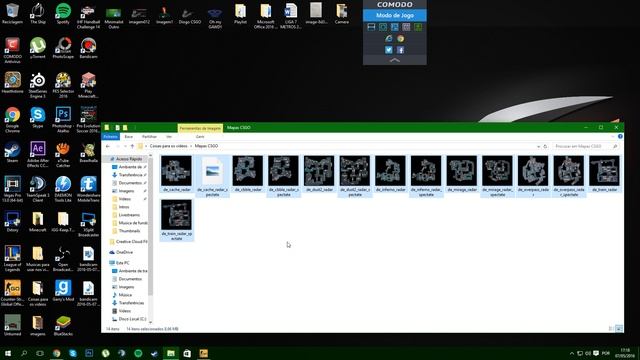Select the de_cbble_radar thumbnail
Viewport: 640px width, 360px height.
[248, 173]
